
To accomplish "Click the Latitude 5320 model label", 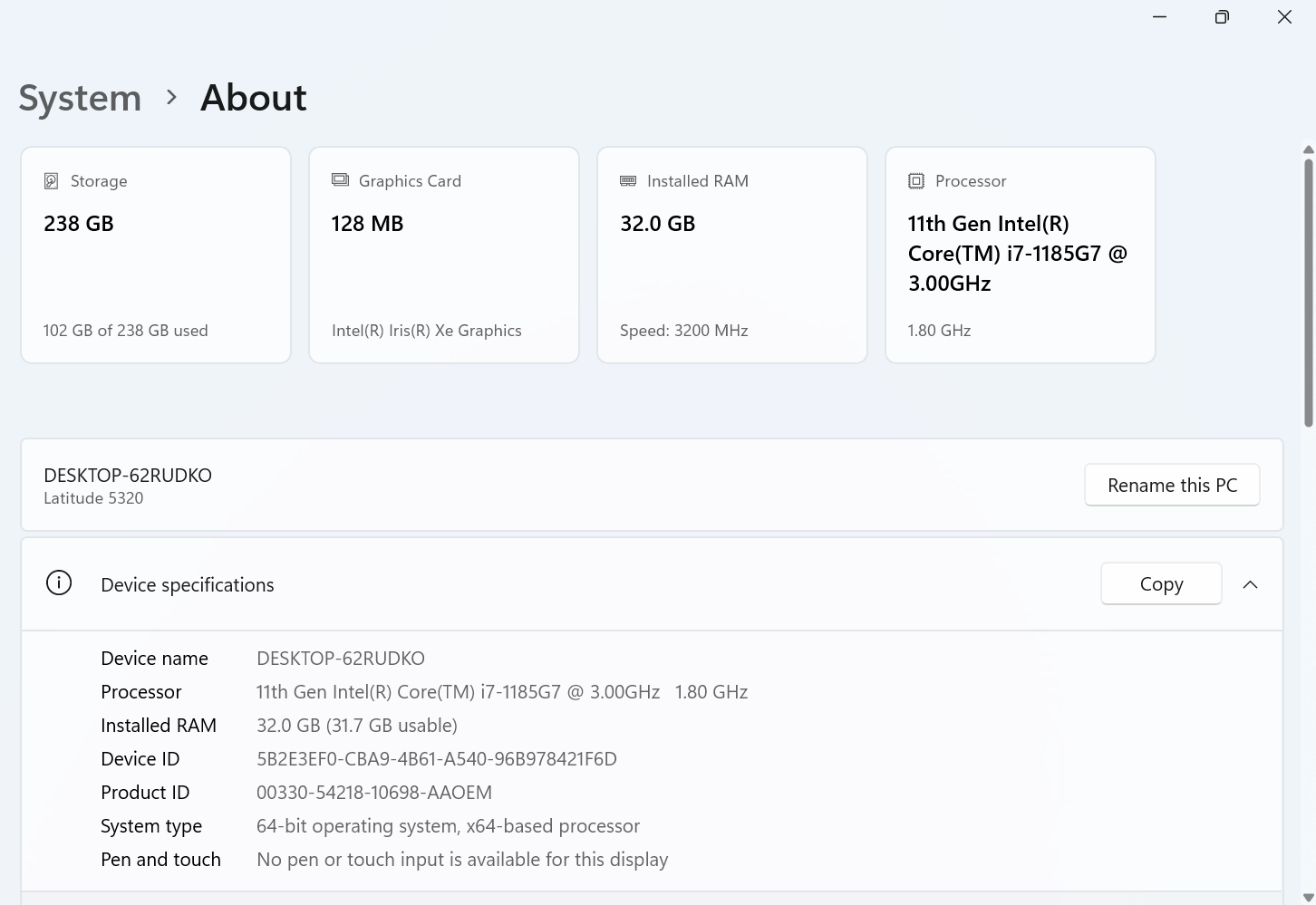I will click(93, 498).
